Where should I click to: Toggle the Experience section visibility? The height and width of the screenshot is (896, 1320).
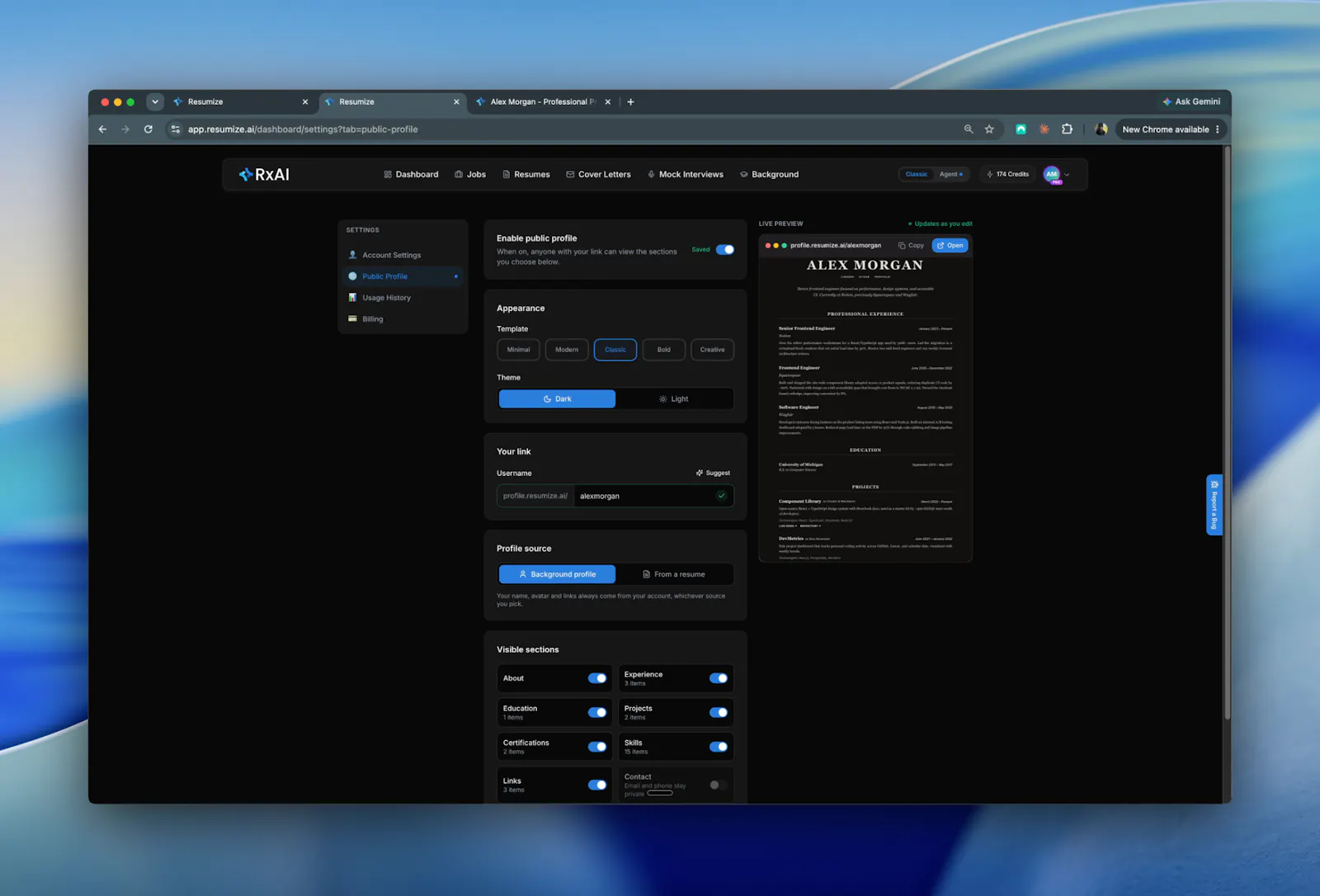pyautogui.click(x=719, y=678)
